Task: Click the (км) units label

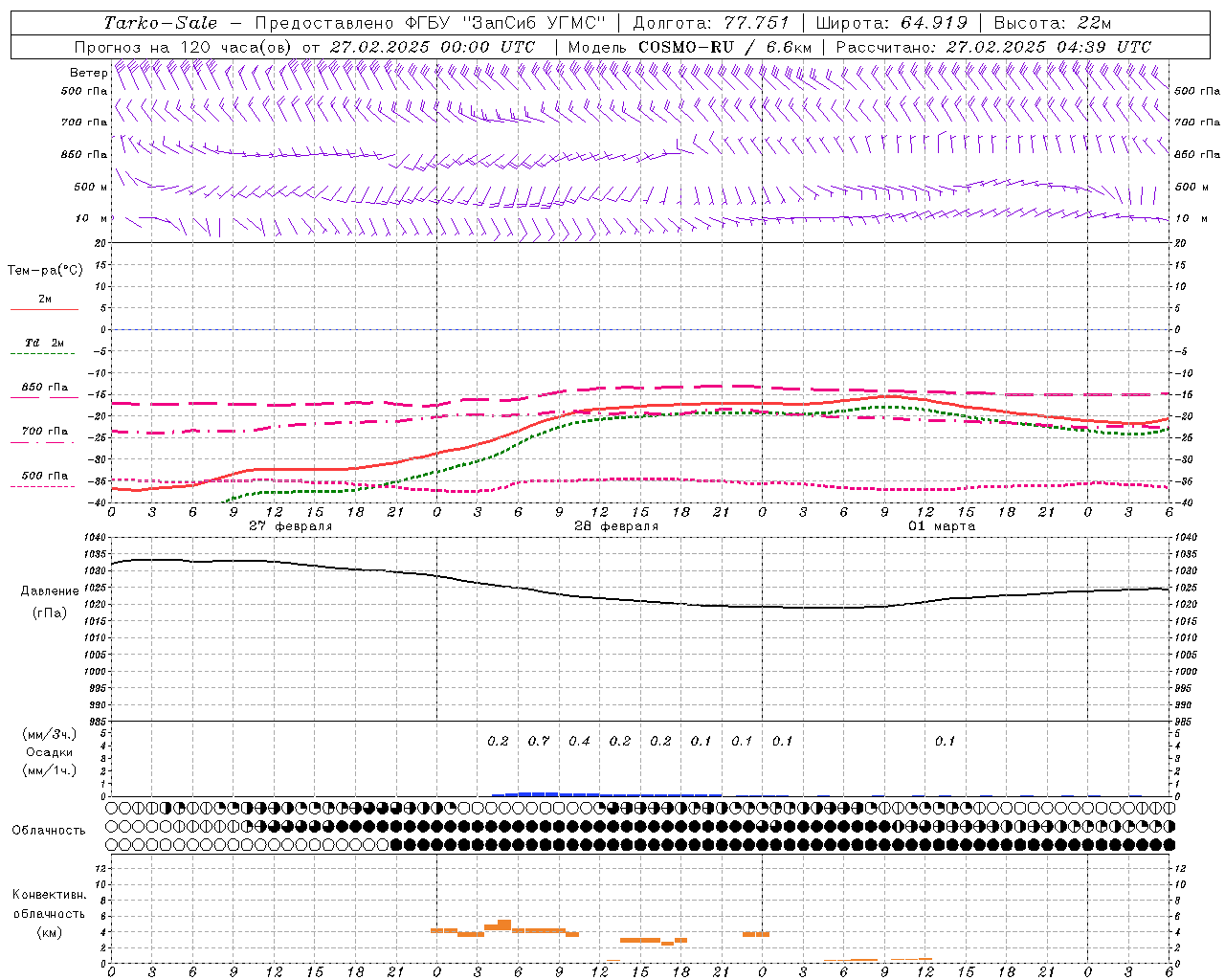Action: [x=49, y=931]
